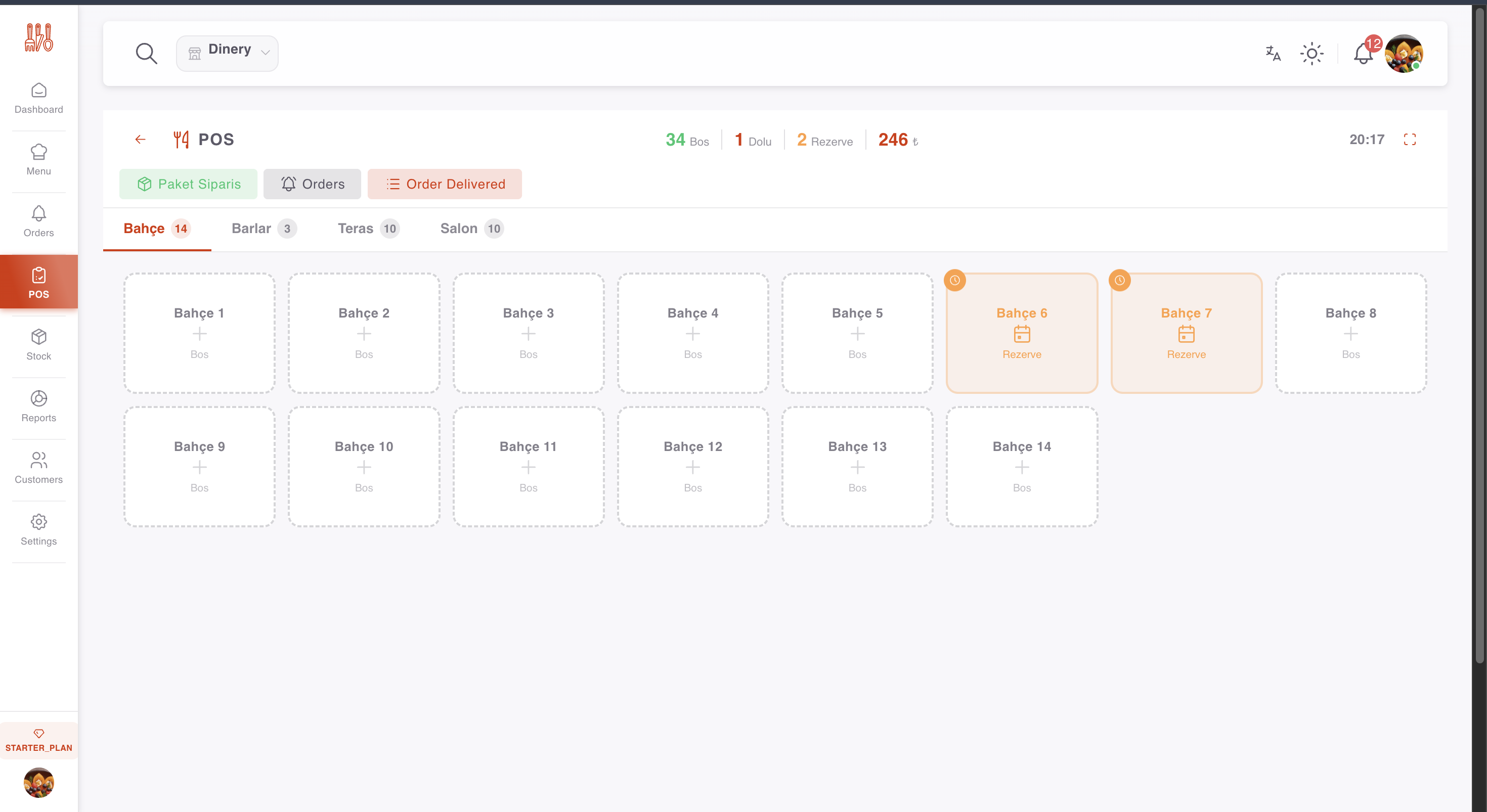This screenshot has height=812, width=1487.
Task: Open the Dinery restaurant dropdown
Action: tap(227, 53)
